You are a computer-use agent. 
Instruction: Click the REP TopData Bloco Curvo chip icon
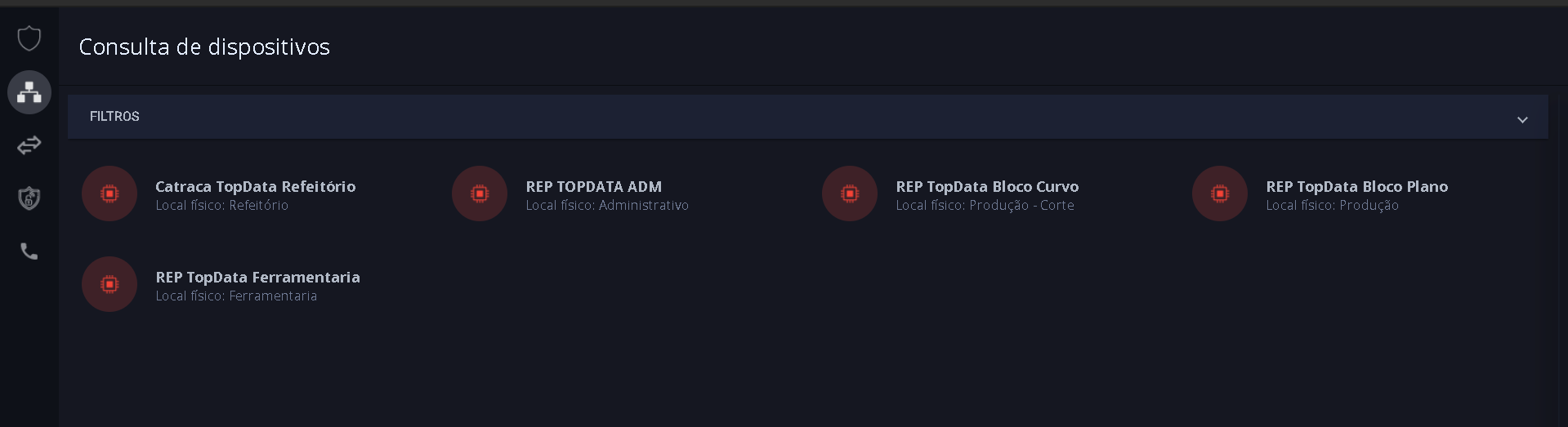point(850,193)
